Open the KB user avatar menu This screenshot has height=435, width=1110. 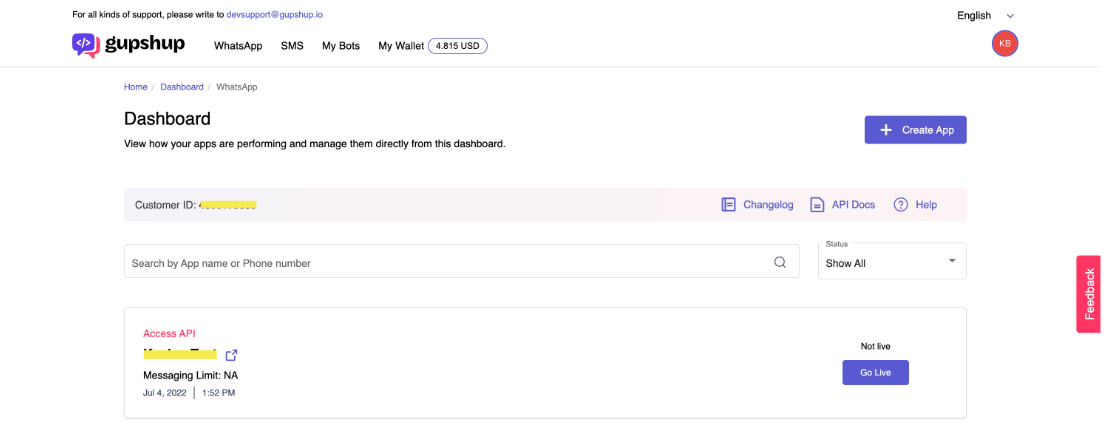[x=1005, y=43]
